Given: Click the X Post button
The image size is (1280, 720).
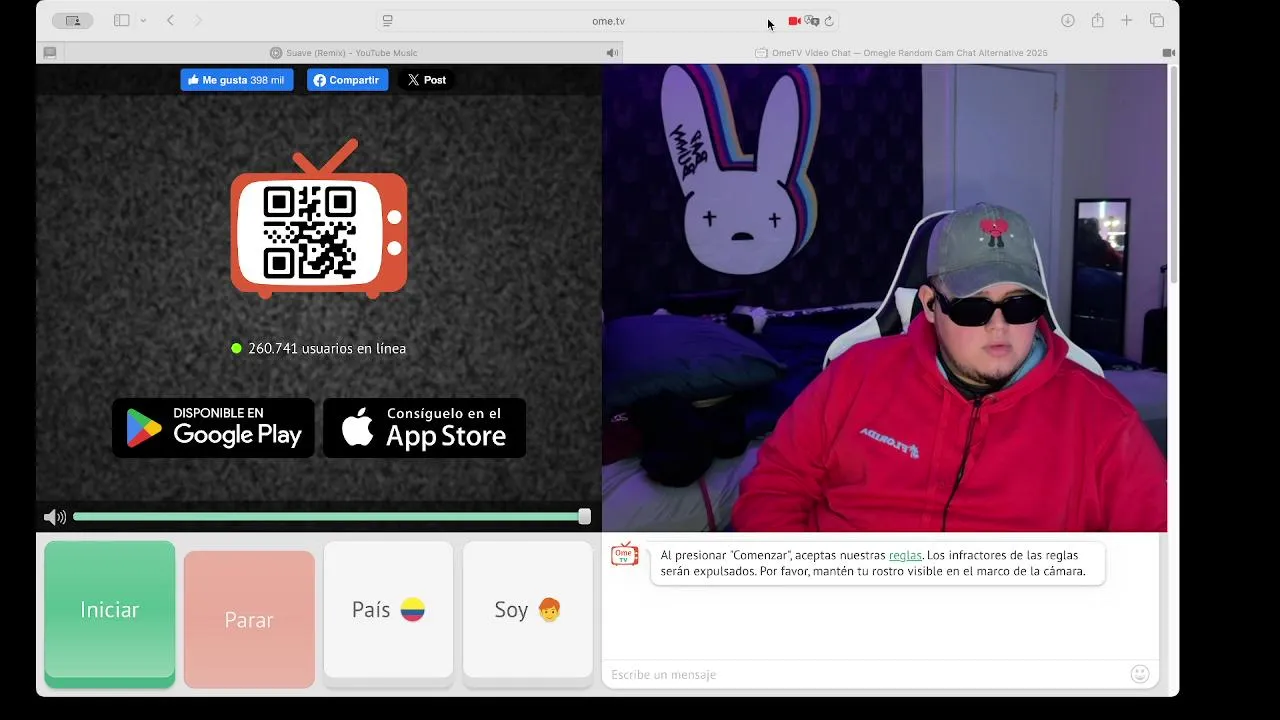Looking at the screenshot, I should click(427, 80).
